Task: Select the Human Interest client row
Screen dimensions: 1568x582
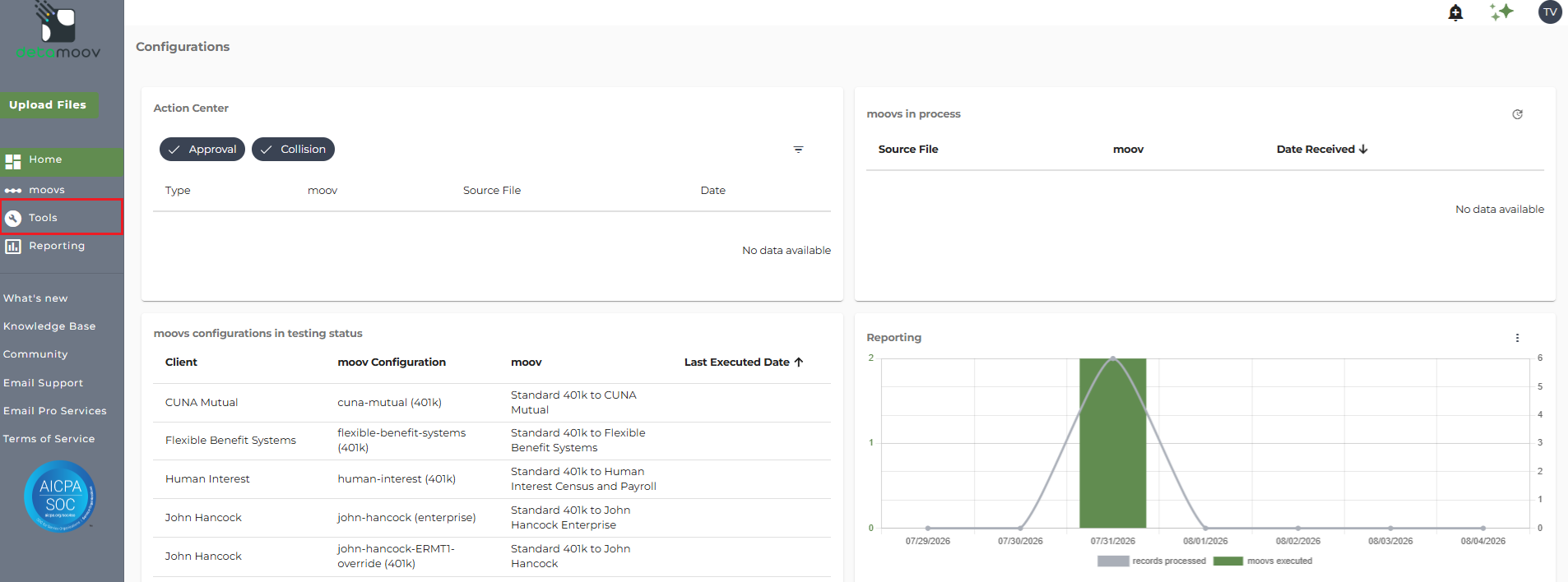Action: pos(492,479)
